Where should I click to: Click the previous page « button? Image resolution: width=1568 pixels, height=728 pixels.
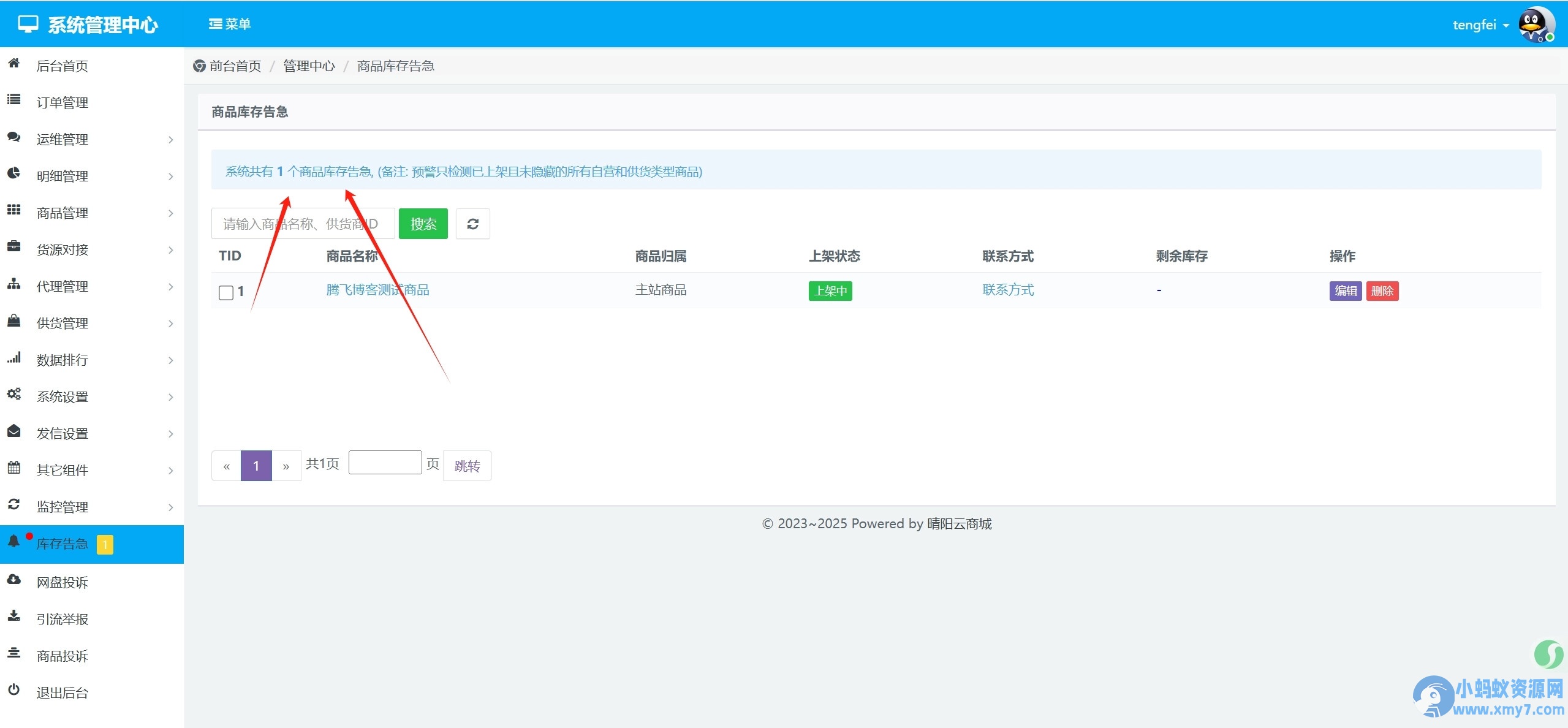pyautogui.click(x=226, y=466)
